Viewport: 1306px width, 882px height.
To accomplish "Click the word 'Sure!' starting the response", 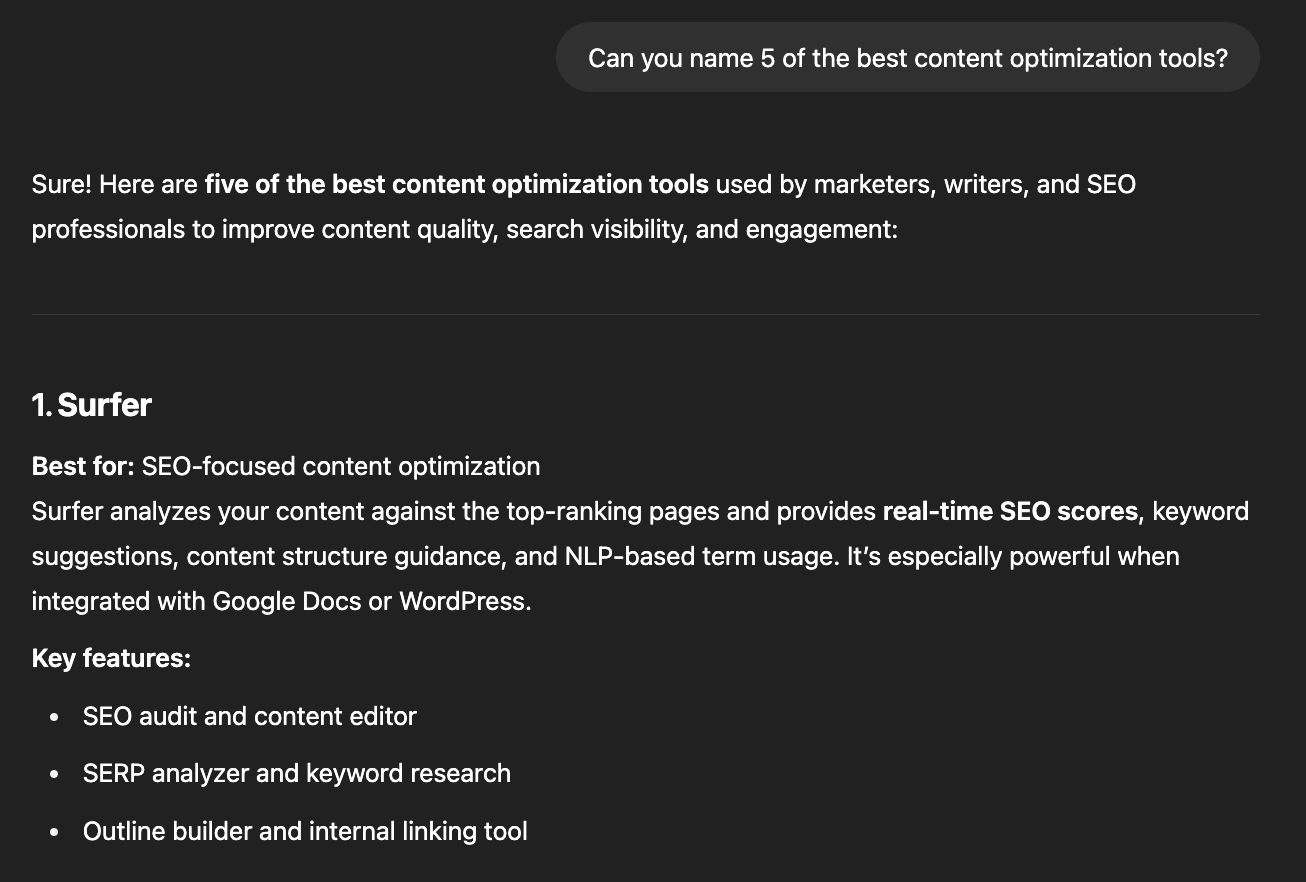I will click(62, 185).
